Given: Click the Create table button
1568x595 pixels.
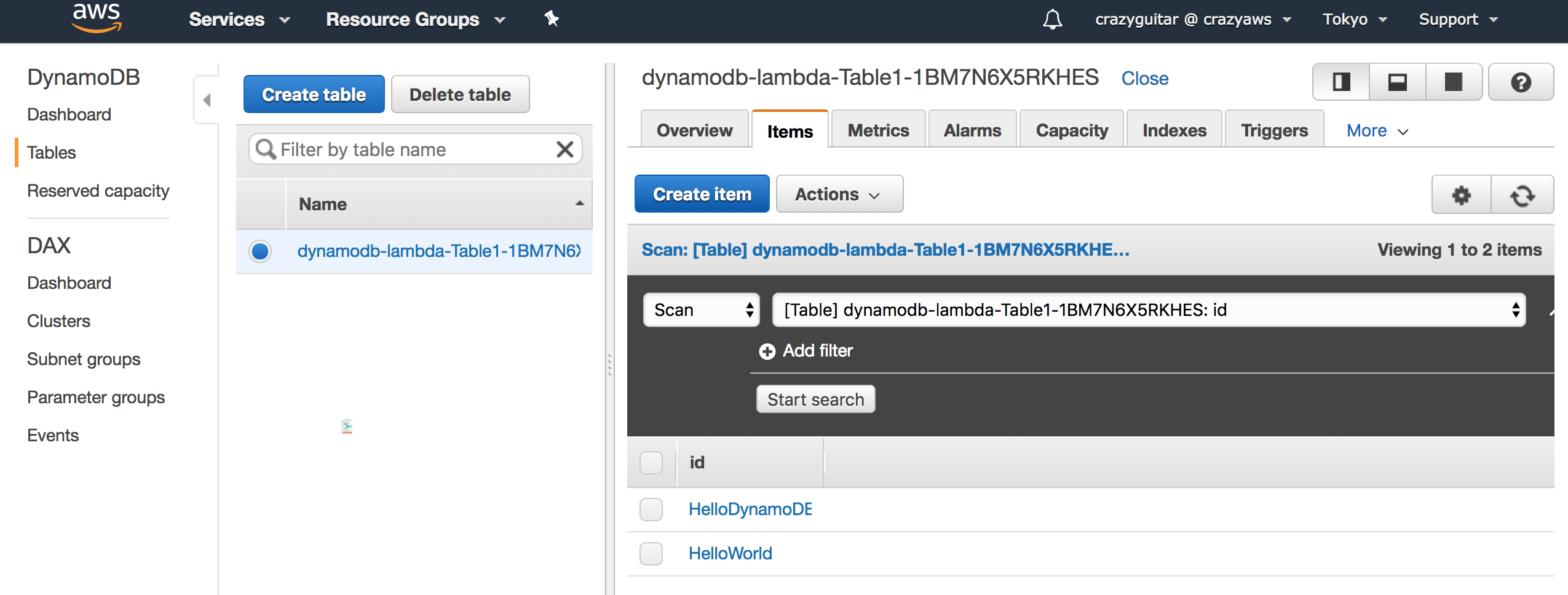Looking at the screenshot, I should coord(314,93).
